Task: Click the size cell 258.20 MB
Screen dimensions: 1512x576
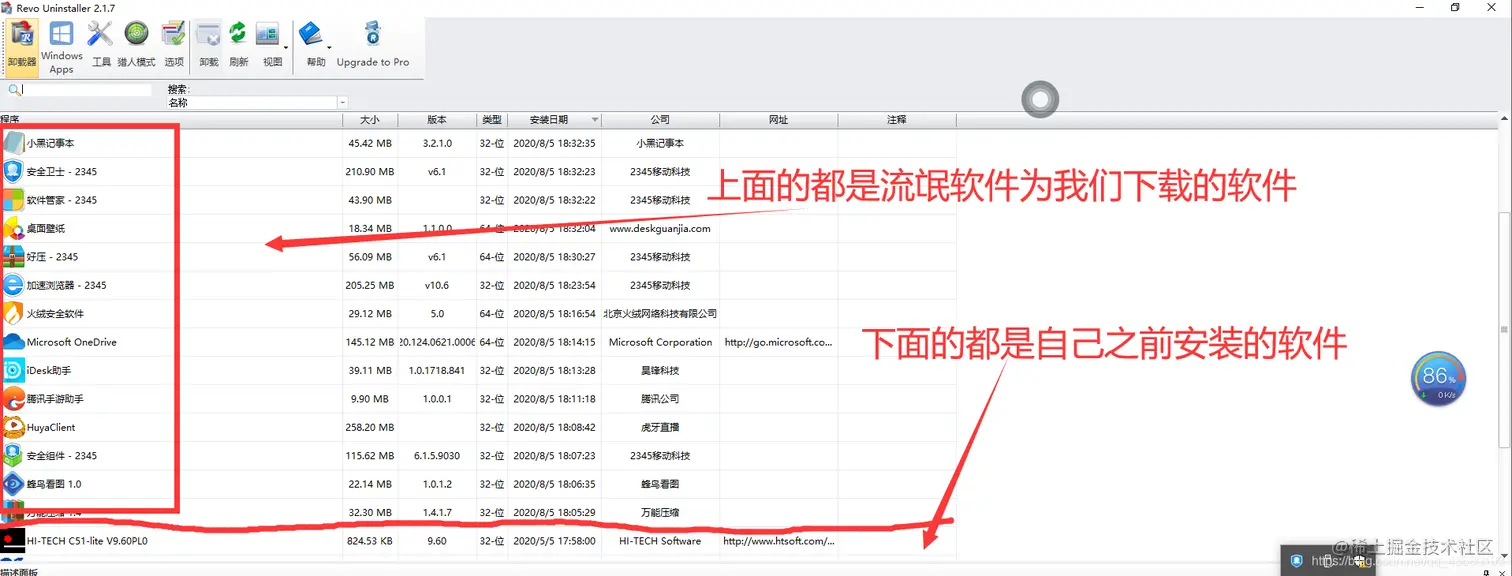Action: pos(370,427)
